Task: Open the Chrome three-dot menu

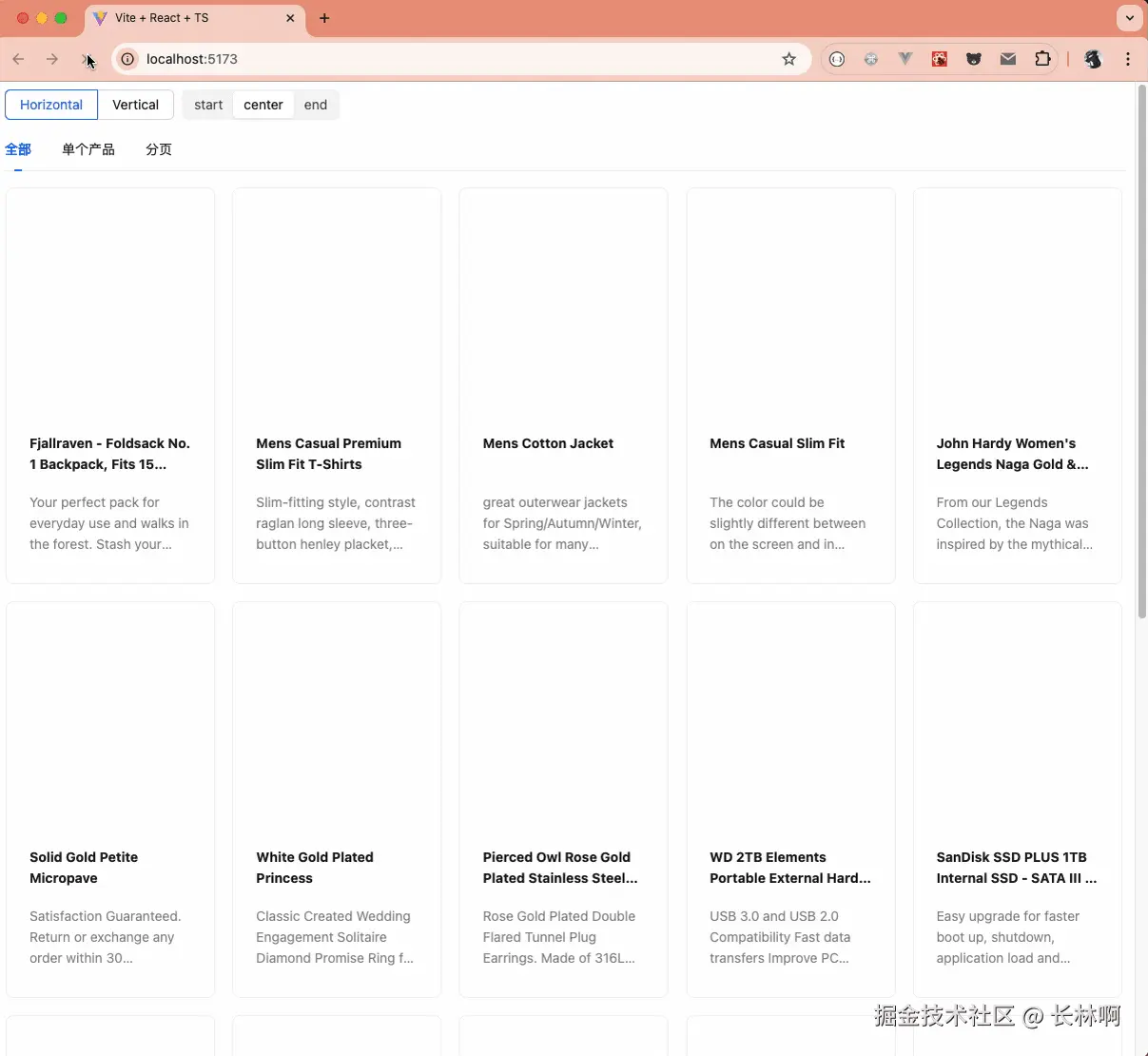Action: coord(1128,59)
